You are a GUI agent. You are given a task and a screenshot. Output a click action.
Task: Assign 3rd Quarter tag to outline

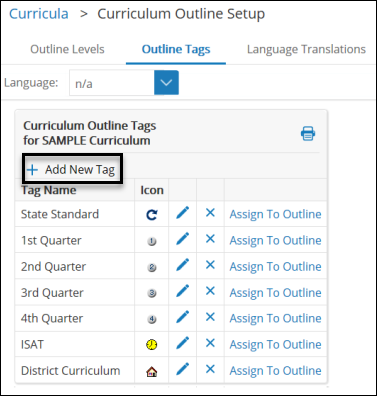(x=275, y=293)
